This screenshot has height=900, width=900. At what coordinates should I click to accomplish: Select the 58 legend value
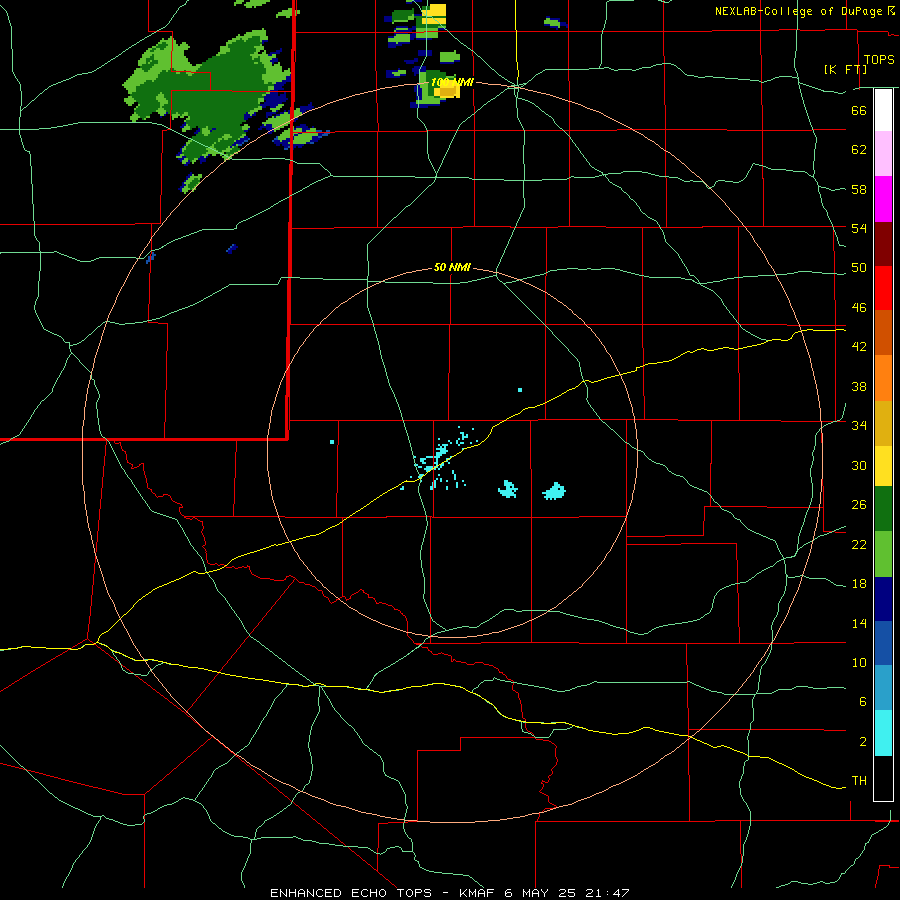(x=859, y=189)
